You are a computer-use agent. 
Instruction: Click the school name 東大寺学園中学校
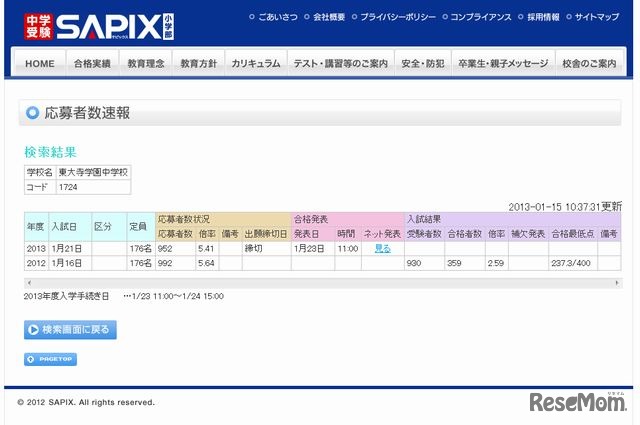click(x=93, y=172)
